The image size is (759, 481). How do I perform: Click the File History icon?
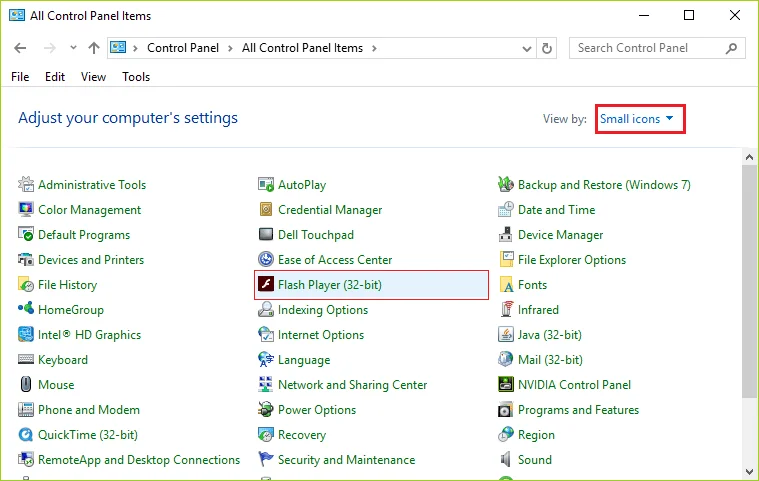26,285
